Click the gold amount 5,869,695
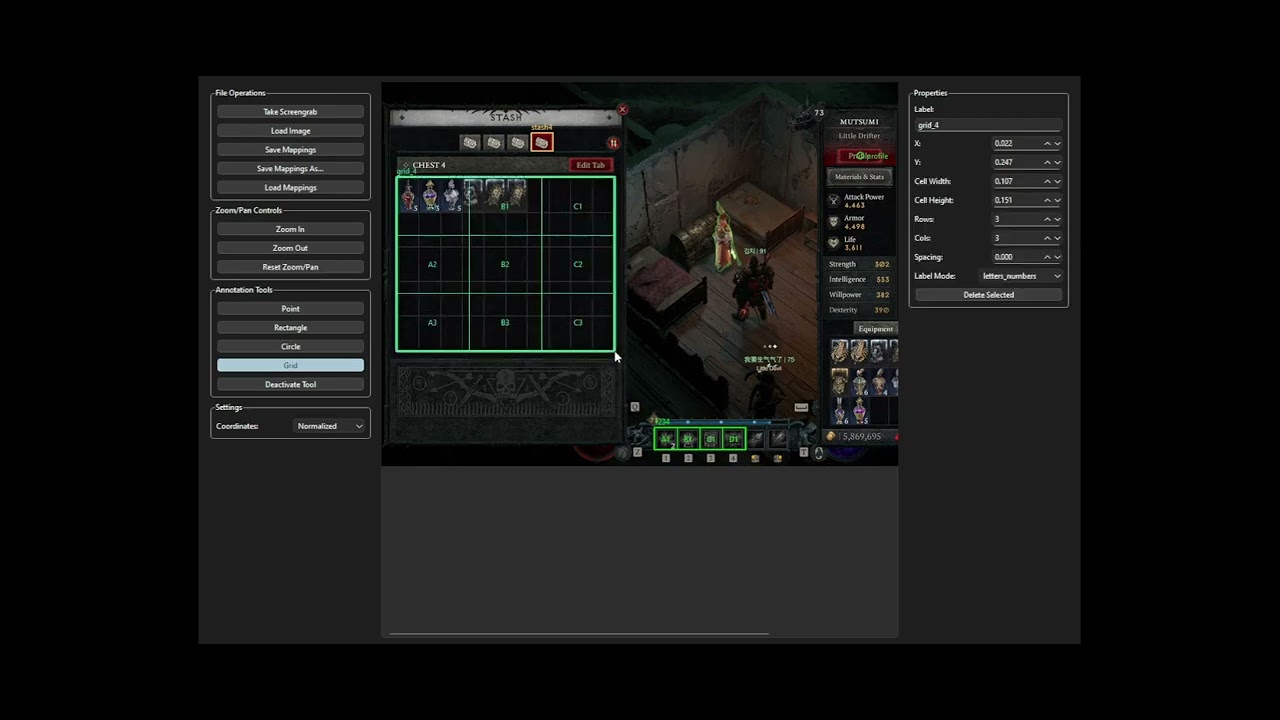The height and width of the screenshot is (720, 1280). pyautogui.click(x=861, y=437)
